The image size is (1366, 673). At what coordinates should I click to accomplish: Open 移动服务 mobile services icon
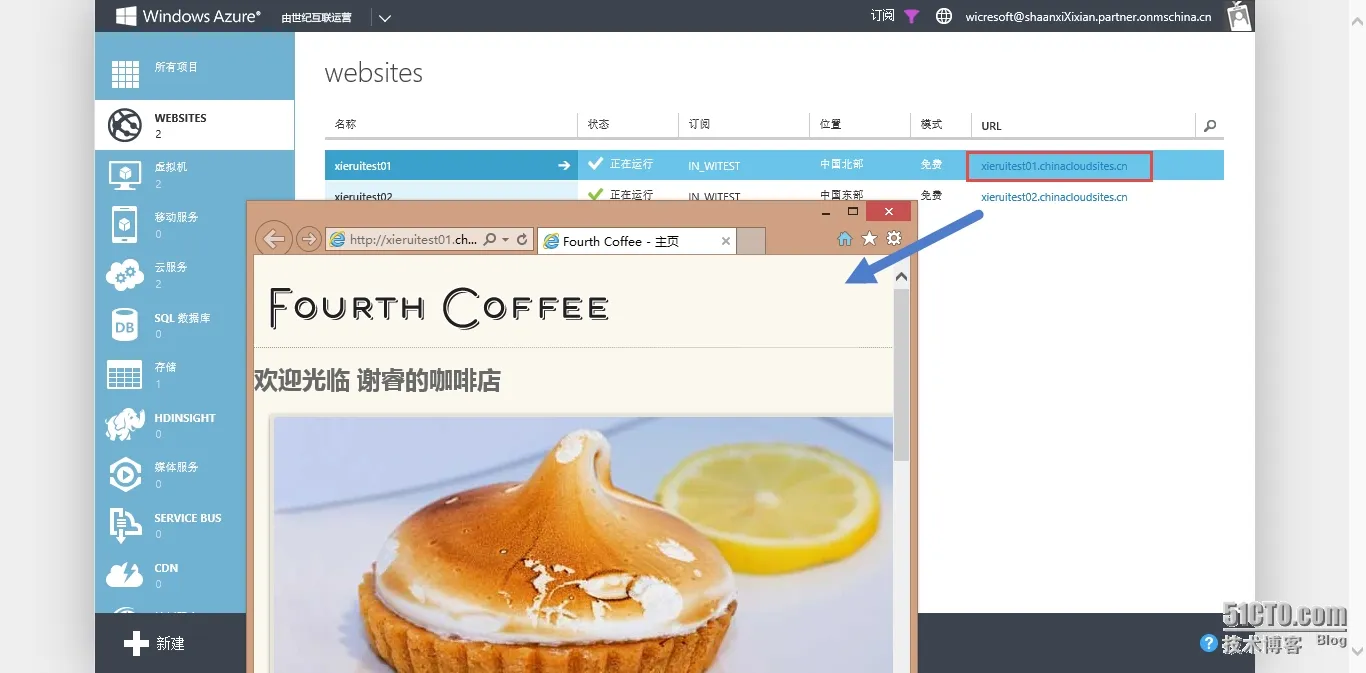pyautogui.click(x=125, y=225)
